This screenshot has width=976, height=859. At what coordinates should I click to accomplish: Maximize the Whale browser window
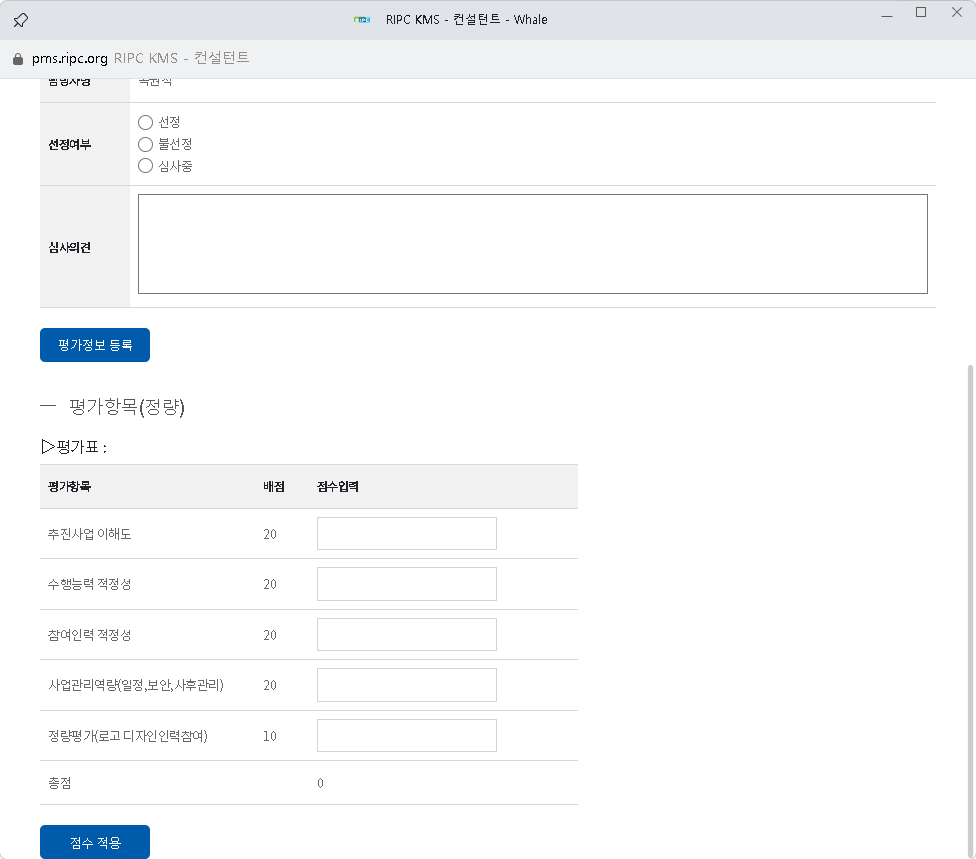click(921, 13)
